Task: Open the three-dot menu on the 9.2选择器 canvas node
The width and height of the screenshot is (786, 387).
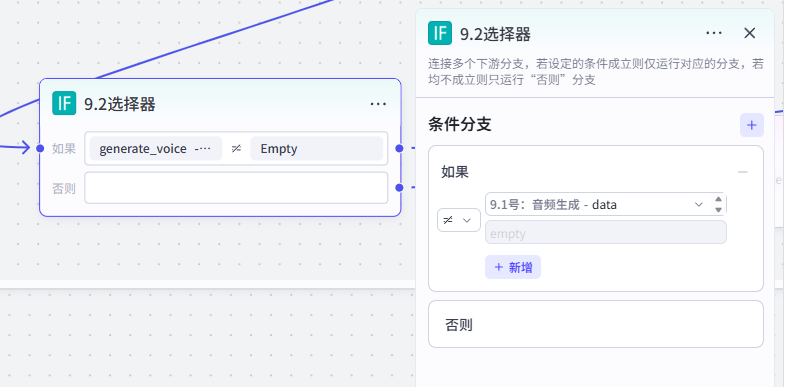Action: tap(378, 104)
